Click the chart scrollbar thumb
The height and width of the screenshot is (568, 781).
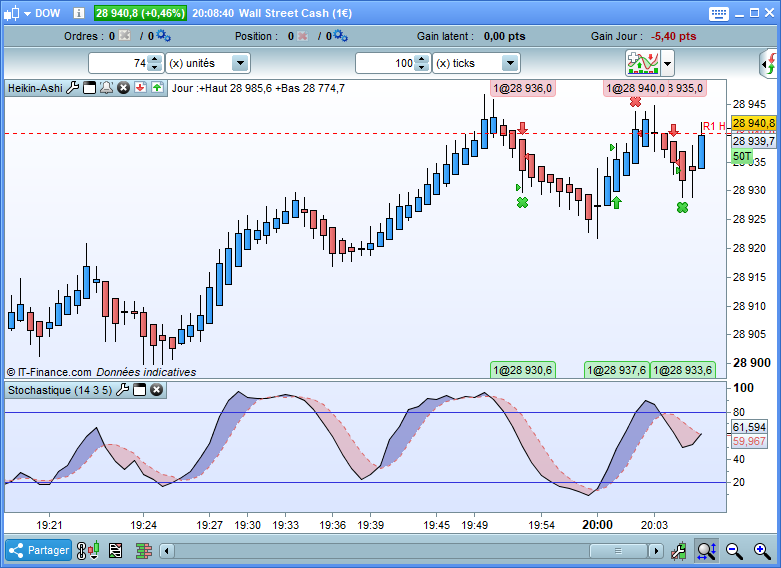tap(618, 551)
